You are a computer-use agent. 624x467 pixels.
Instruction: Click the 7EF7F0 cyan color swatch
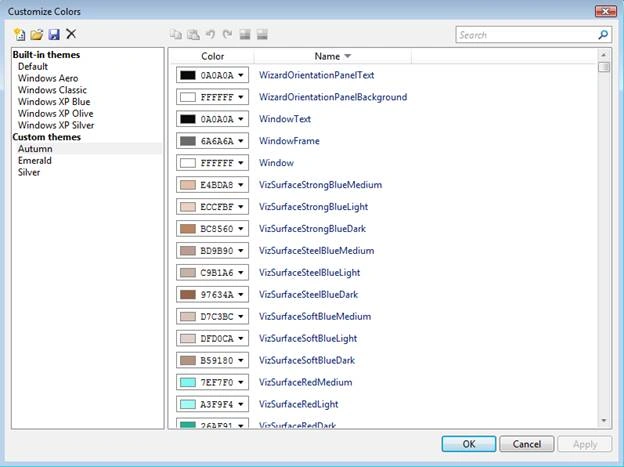tap(188, 382)
